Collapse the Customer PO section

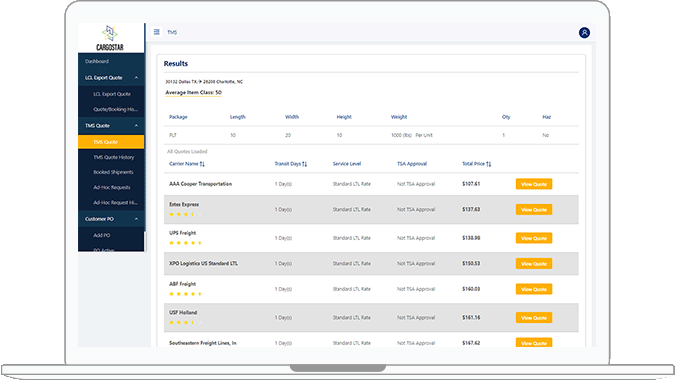pos(136,219)
